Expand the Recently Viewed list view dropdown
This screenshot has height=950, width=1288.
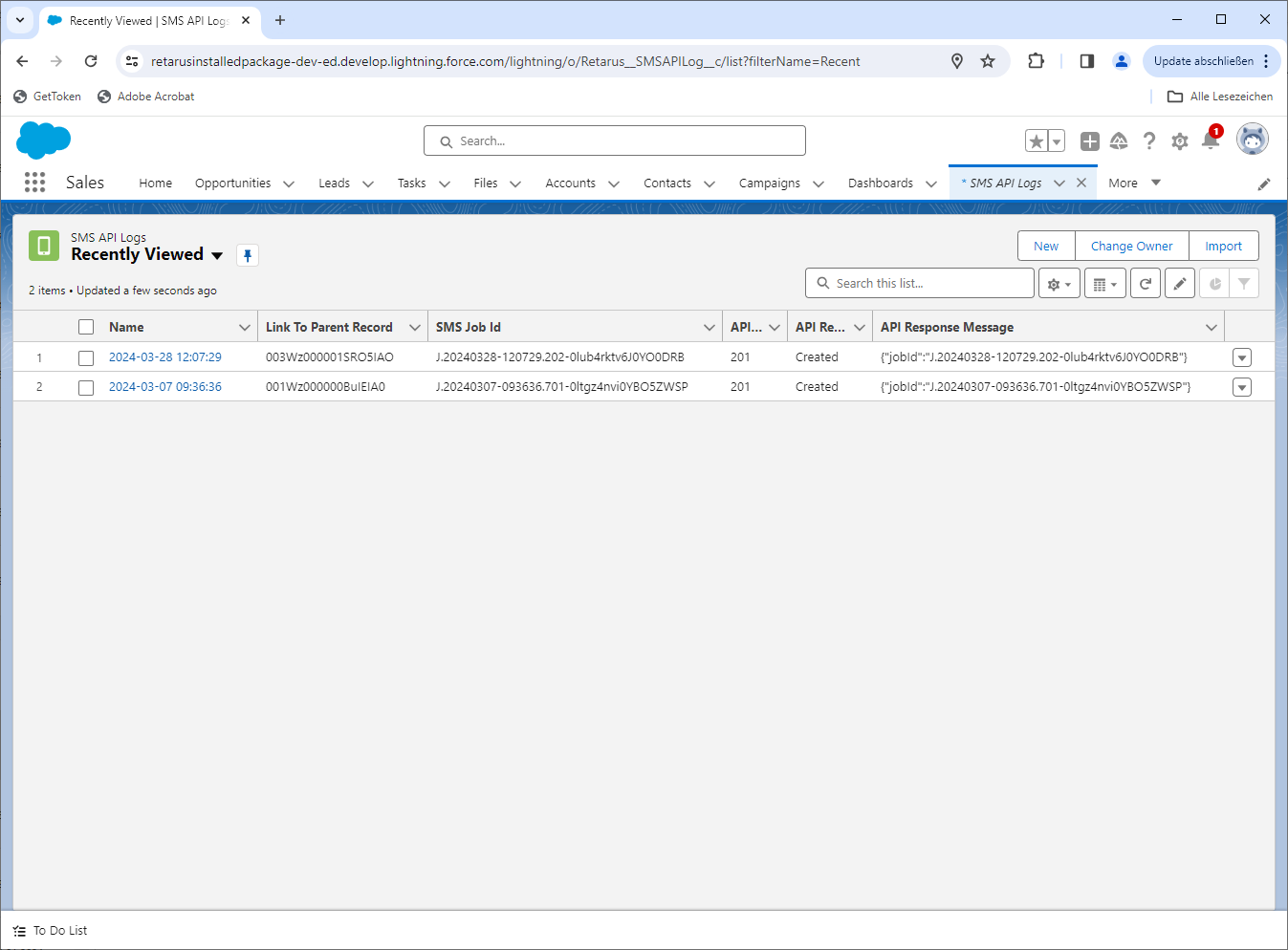tap(217, 255)
